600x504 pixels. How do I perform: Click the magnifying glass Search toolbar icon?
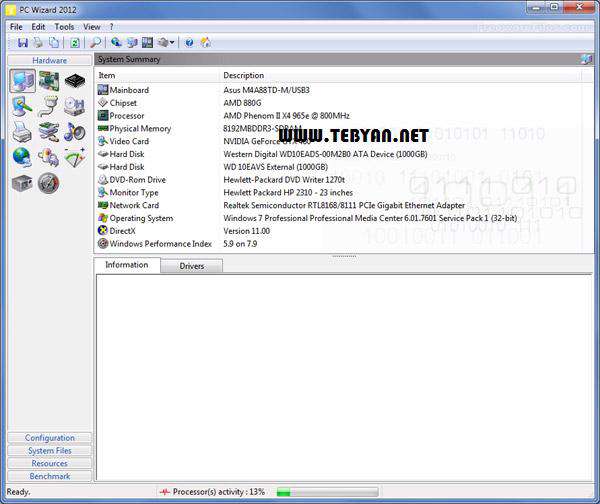tap(95, 42)
